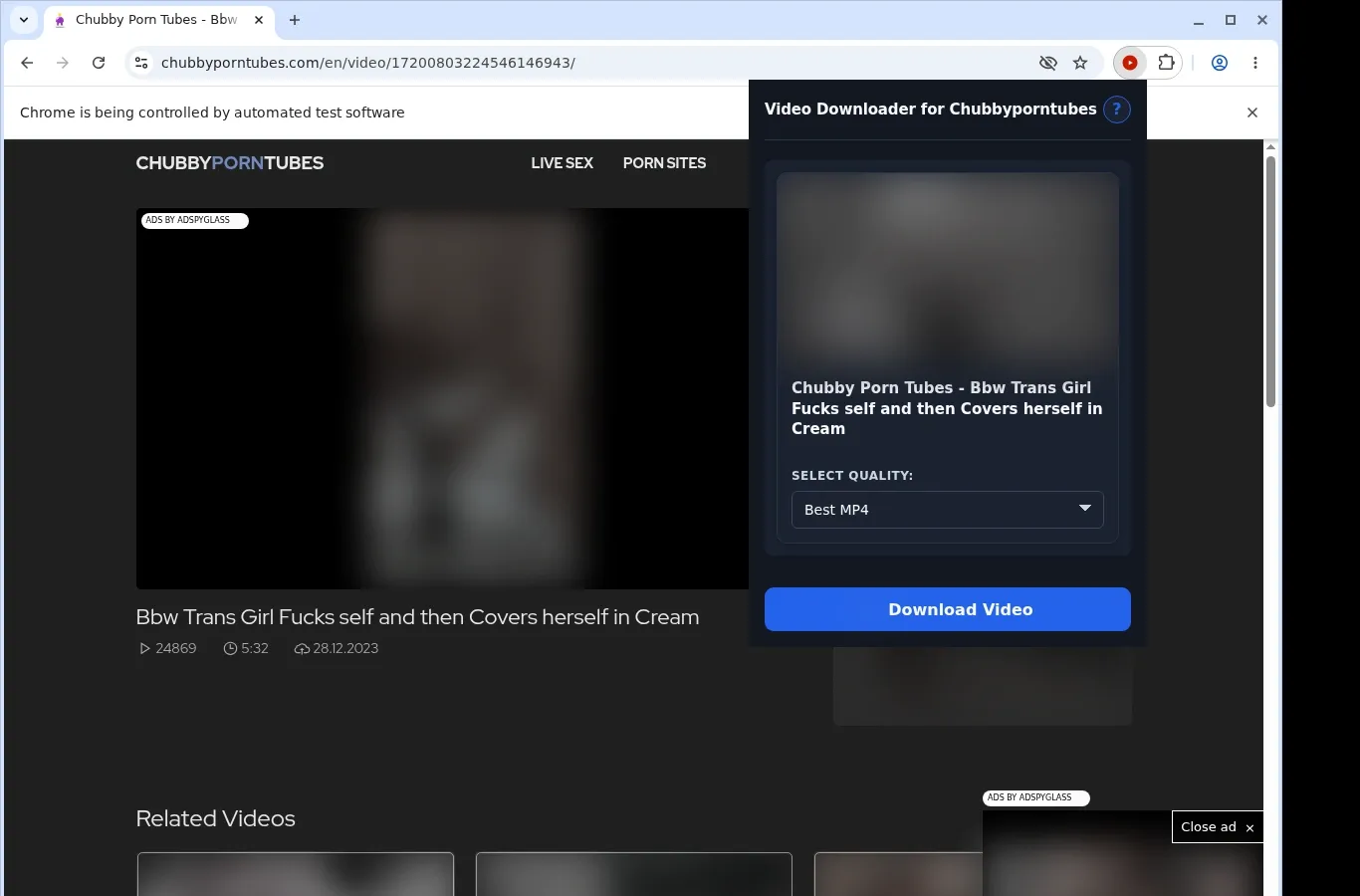Click the page vertical scrollbar thumb
The image size is (1360, 896).
click(1270, 281)
